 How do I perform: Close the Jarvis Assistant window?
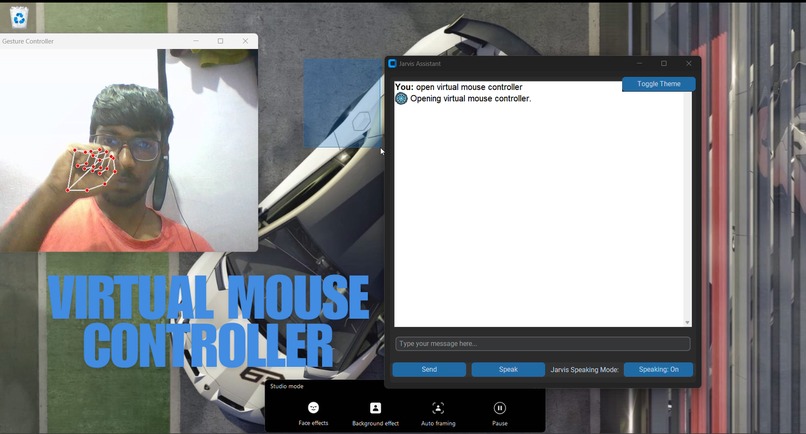pos(689,63)
